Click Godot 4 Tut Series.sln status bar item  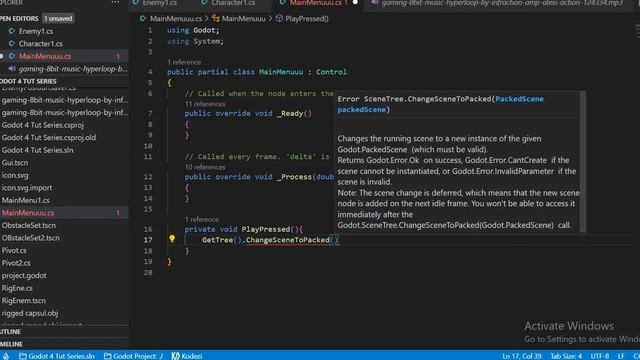[x=57, y=356]
